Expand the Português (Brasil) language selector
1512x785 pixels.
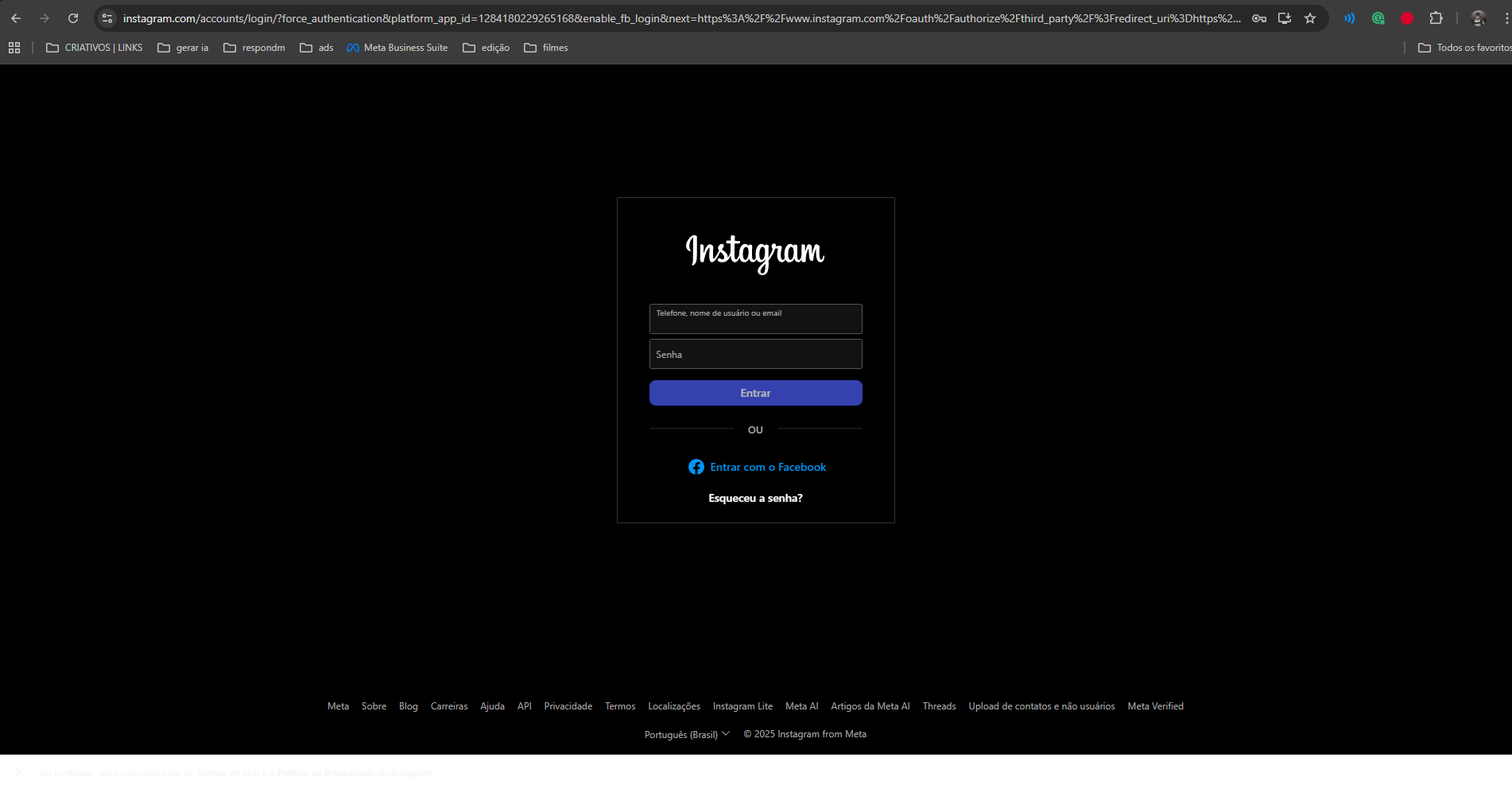pyautogui.click(x=687, y=734)
